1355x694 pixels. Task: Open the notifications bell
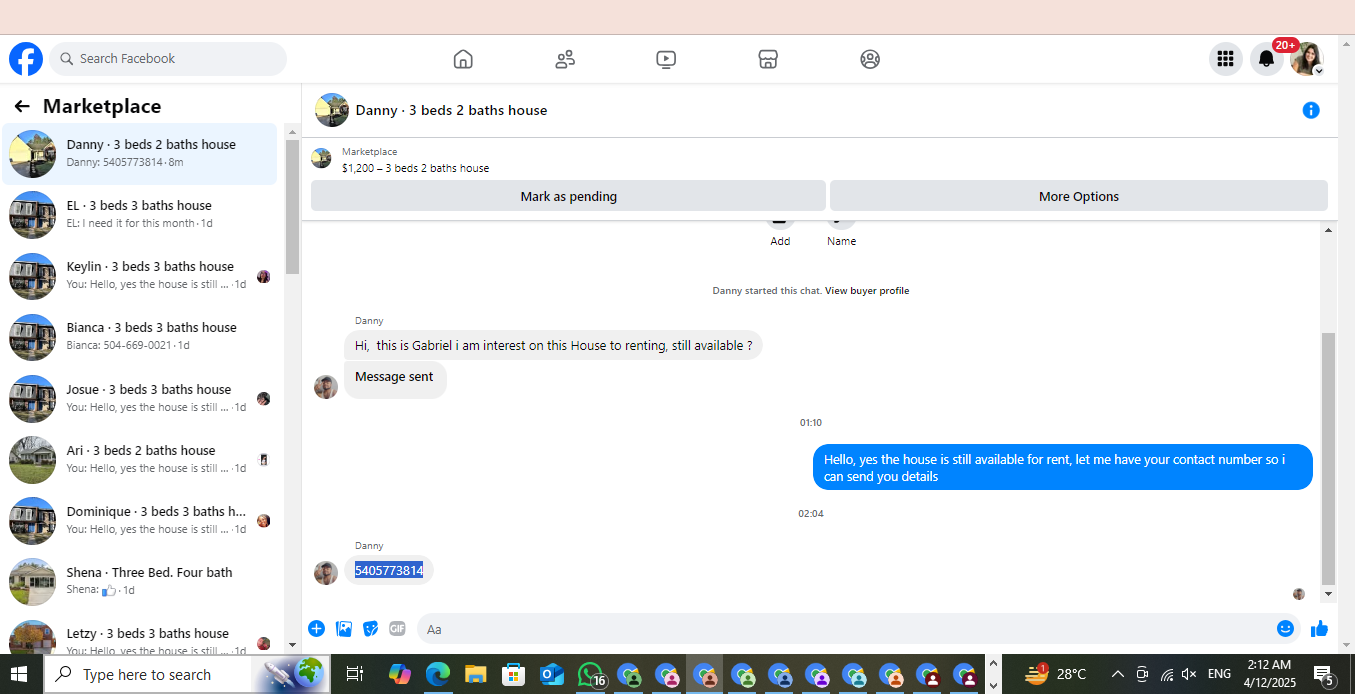point(1266,59)
